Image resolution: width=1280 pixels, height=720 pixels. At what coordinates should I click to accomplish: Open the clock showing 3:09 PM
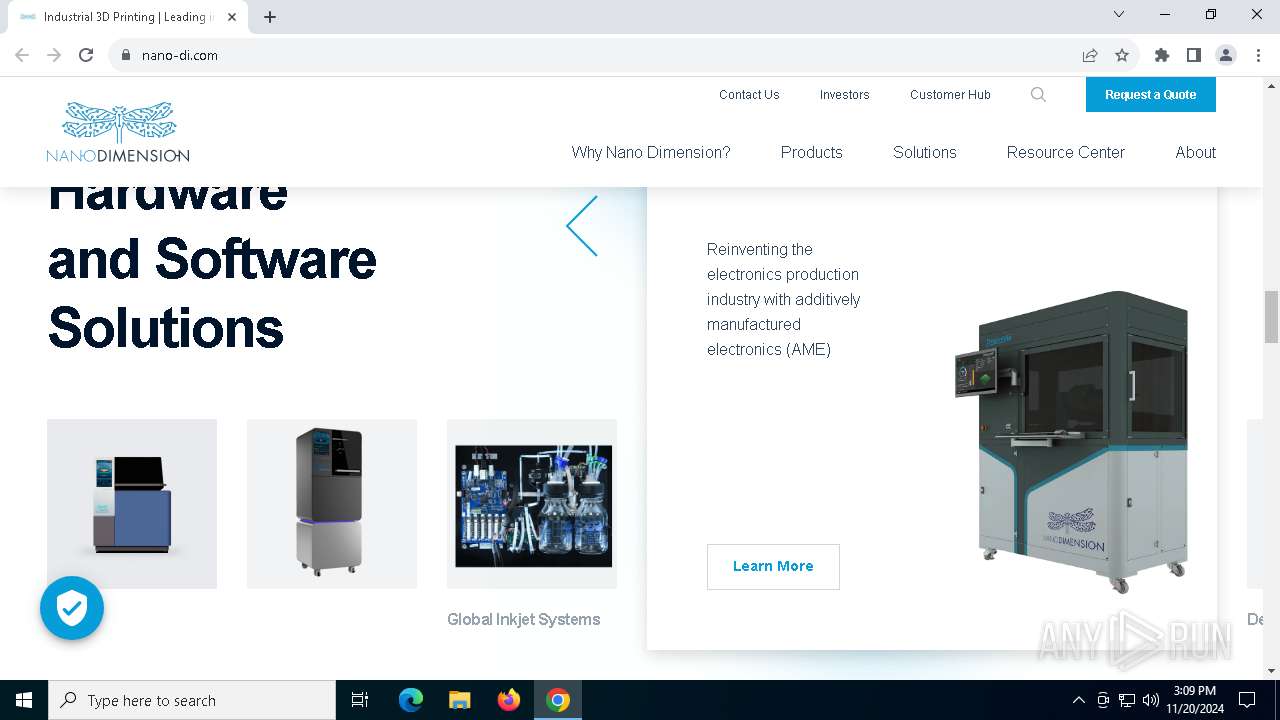(x=1194, y=700)
